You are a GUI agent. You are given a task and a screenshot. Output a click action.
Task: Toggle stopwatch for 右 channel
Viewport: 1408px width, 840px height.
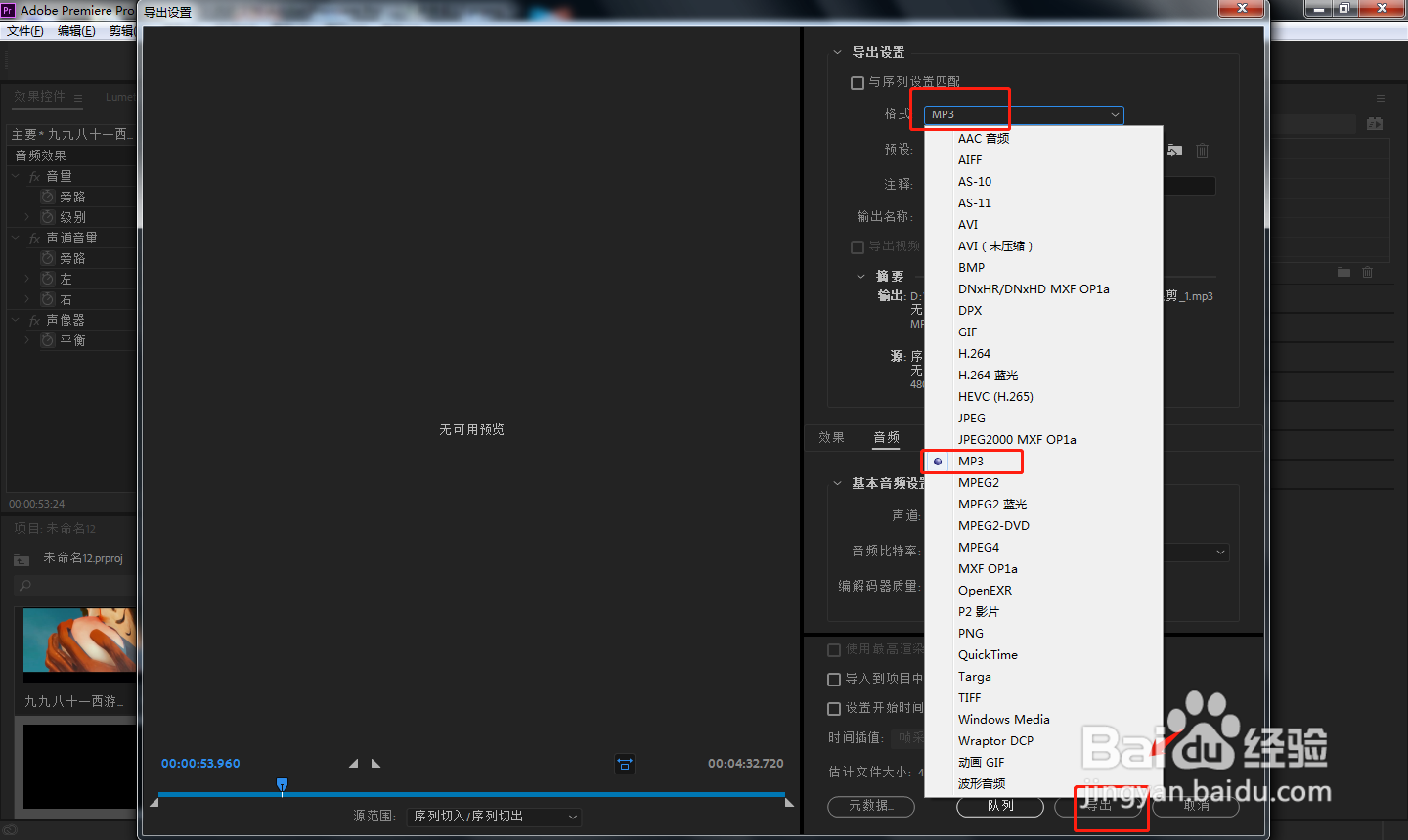(x=47, y=299)
